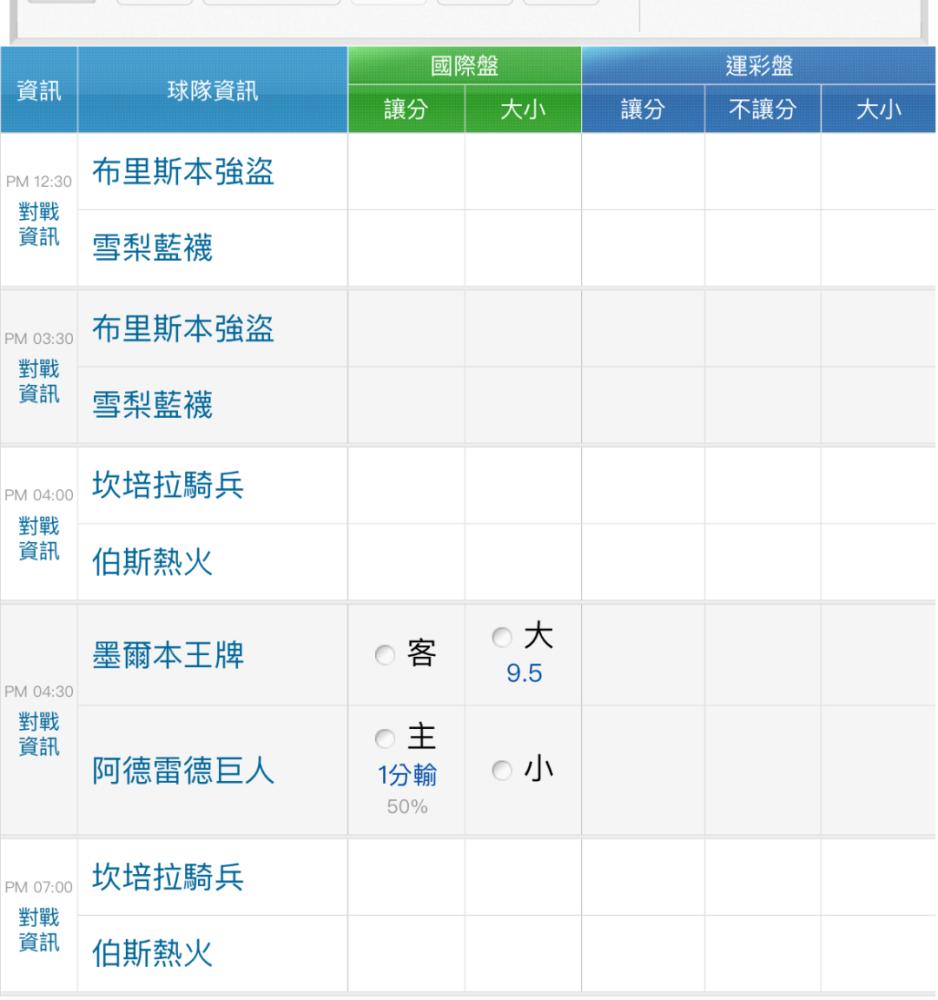Choose the 小 under option
Image resolution: width=938 pixels, height=1000 pixels.
click(502, 770)
